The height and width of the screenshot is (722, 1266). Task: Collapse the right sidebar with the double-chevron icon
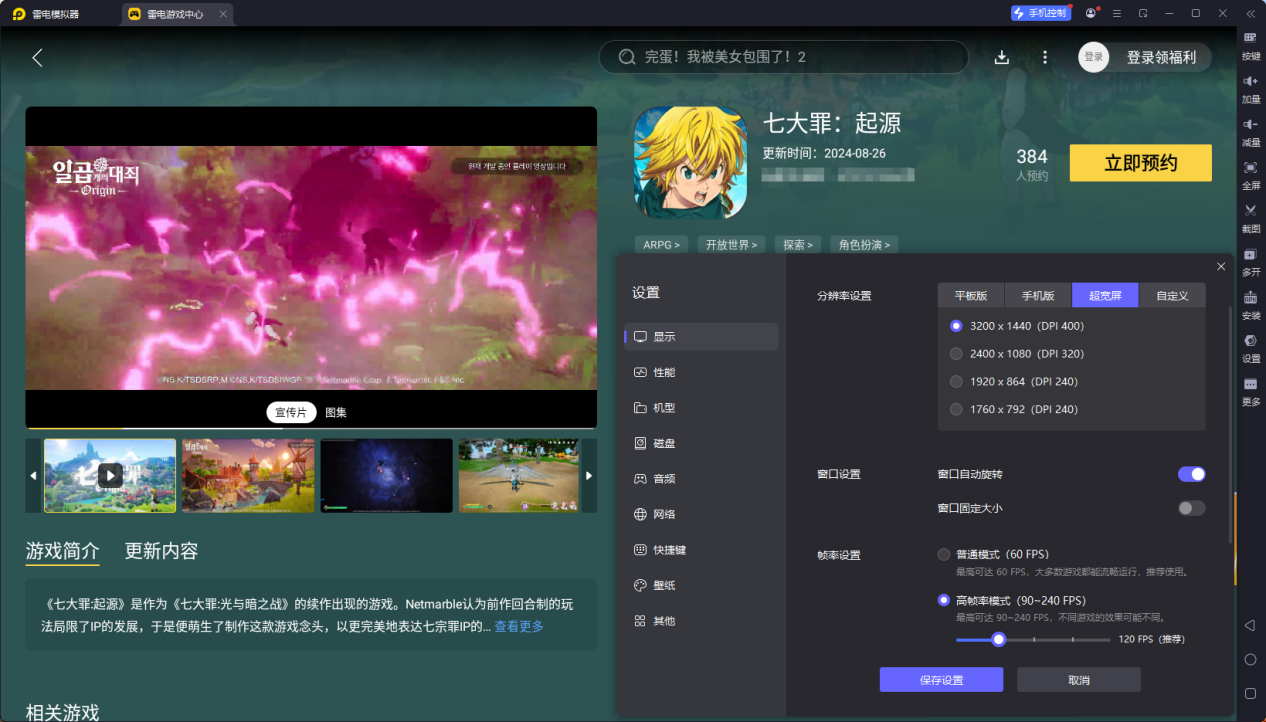click(x=1250, y=13)
